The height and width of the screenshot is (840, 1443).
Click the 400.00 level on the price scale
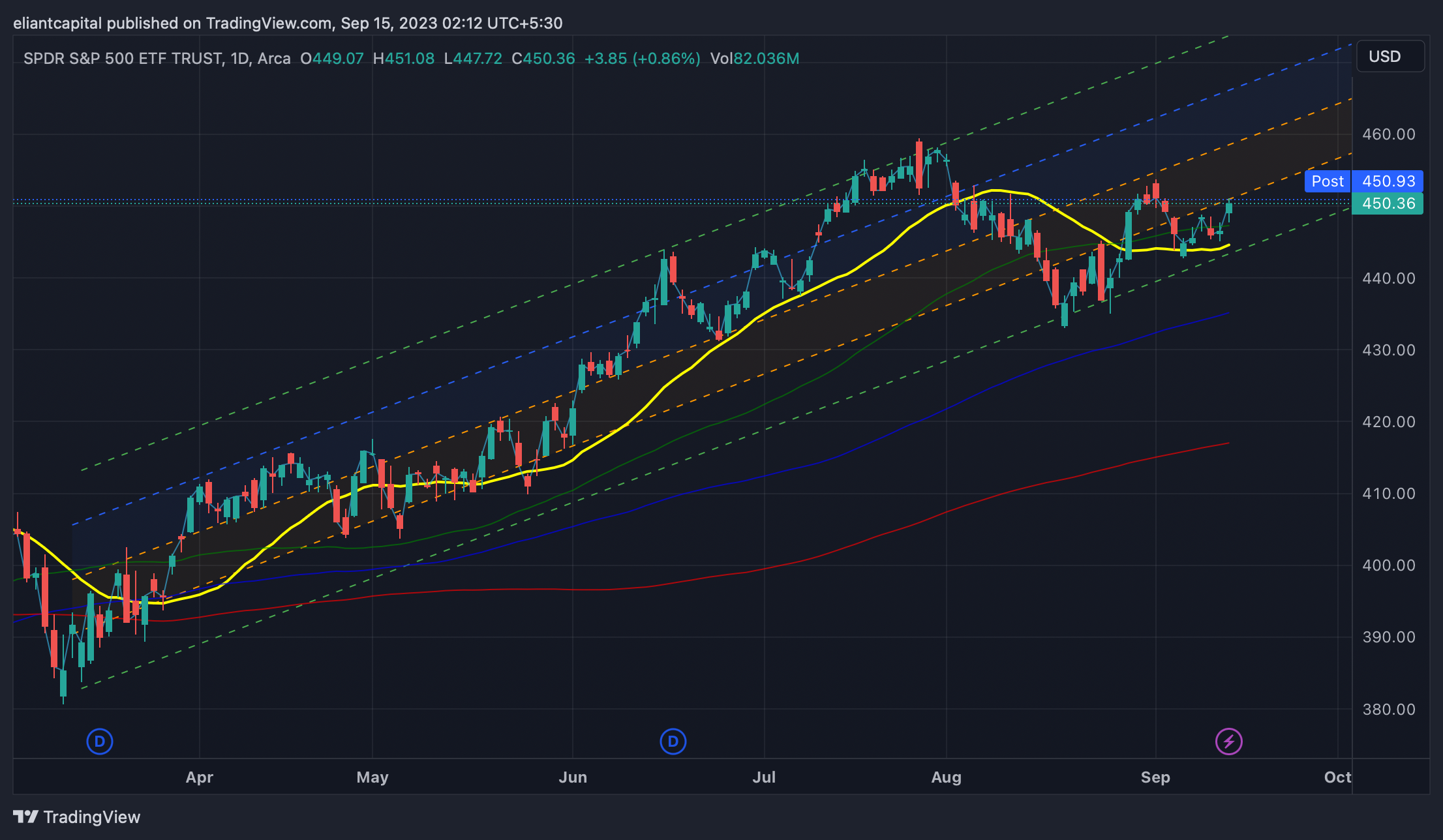tap(1388, 565)
